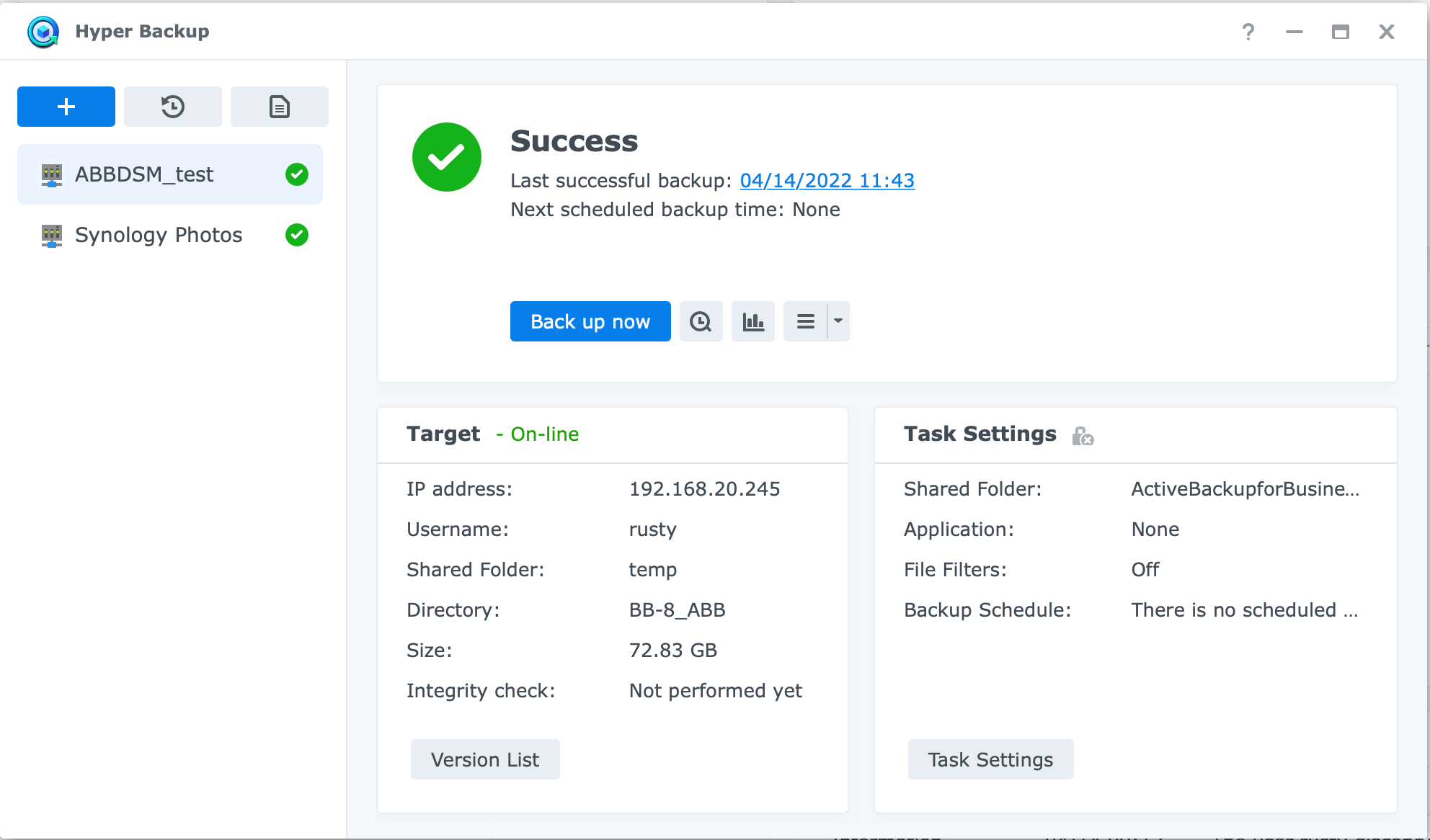Click the large green Success checkmark
This screenshot has height=840, width=1430.
pyautogui.click(x=447, y=157)
